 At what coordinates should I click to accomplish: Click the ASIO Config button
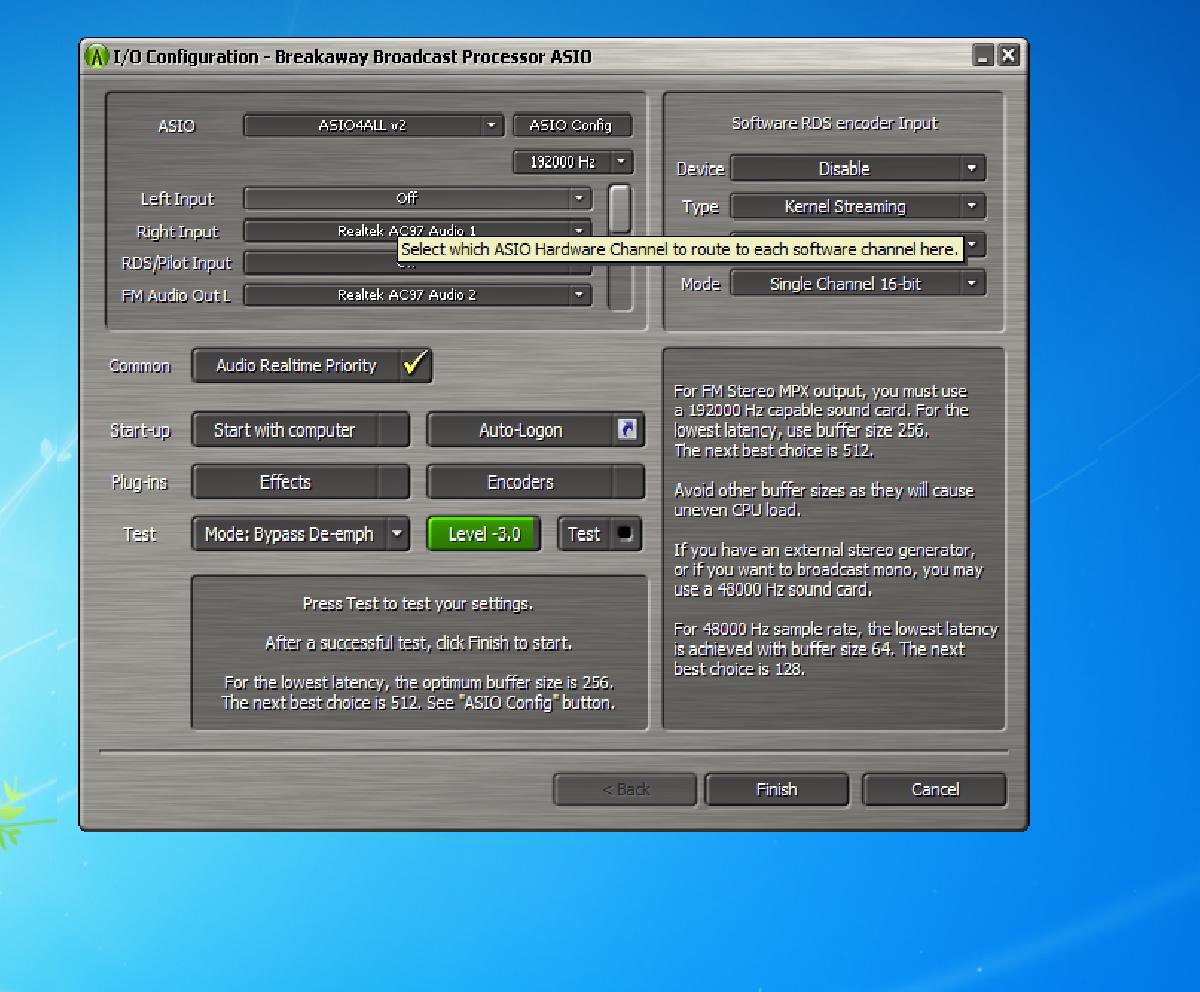[x=572, y=126]
